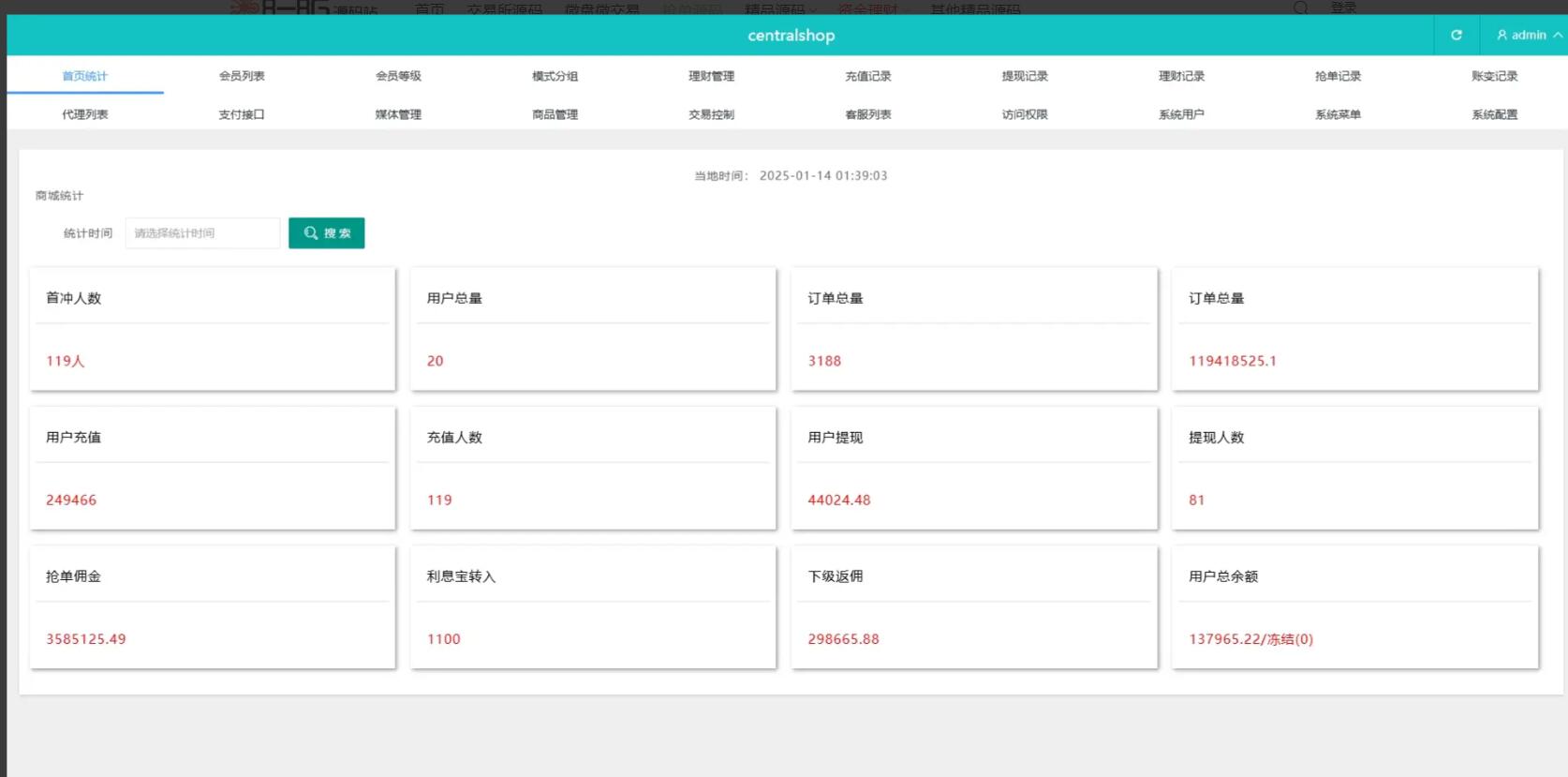1568x777 pixels.
Task: Open the 账变记录 tab
Action: [1494, 76]
